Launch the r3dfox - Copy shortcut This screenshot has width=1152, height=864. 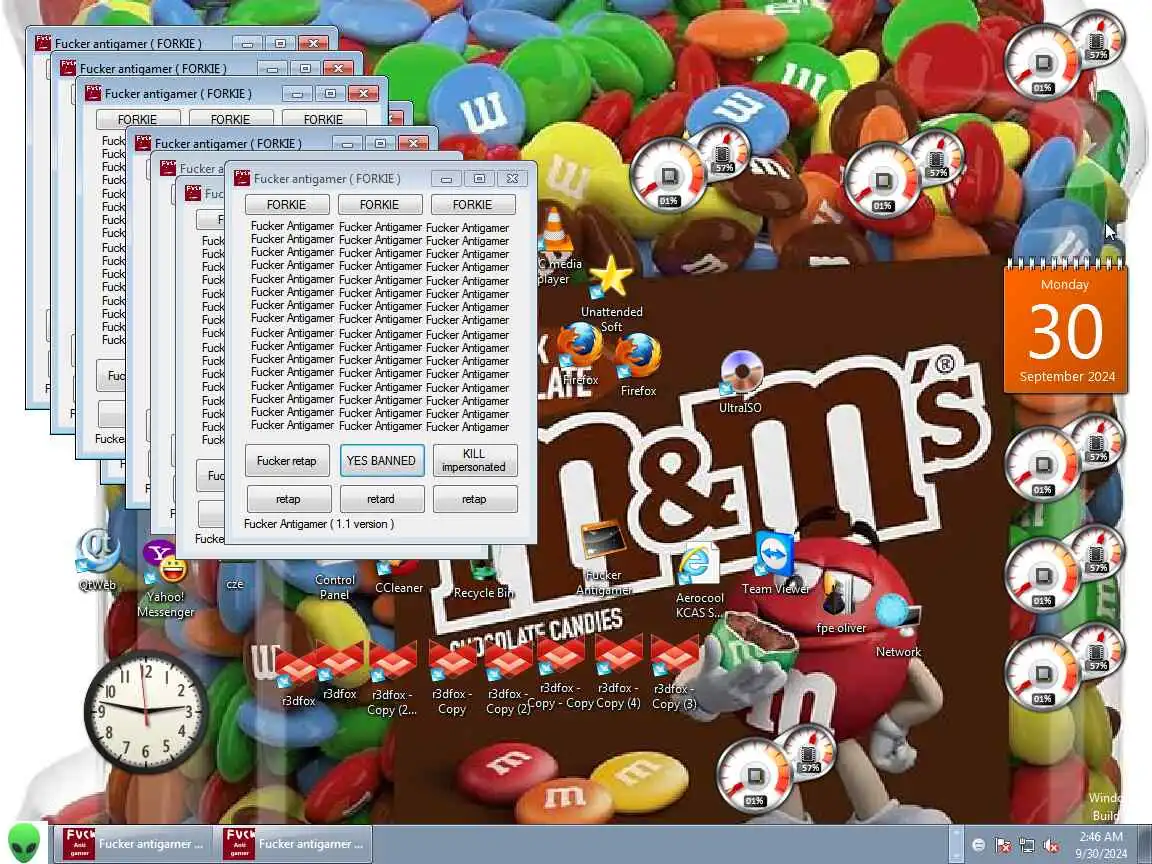[x=452, y=676]
